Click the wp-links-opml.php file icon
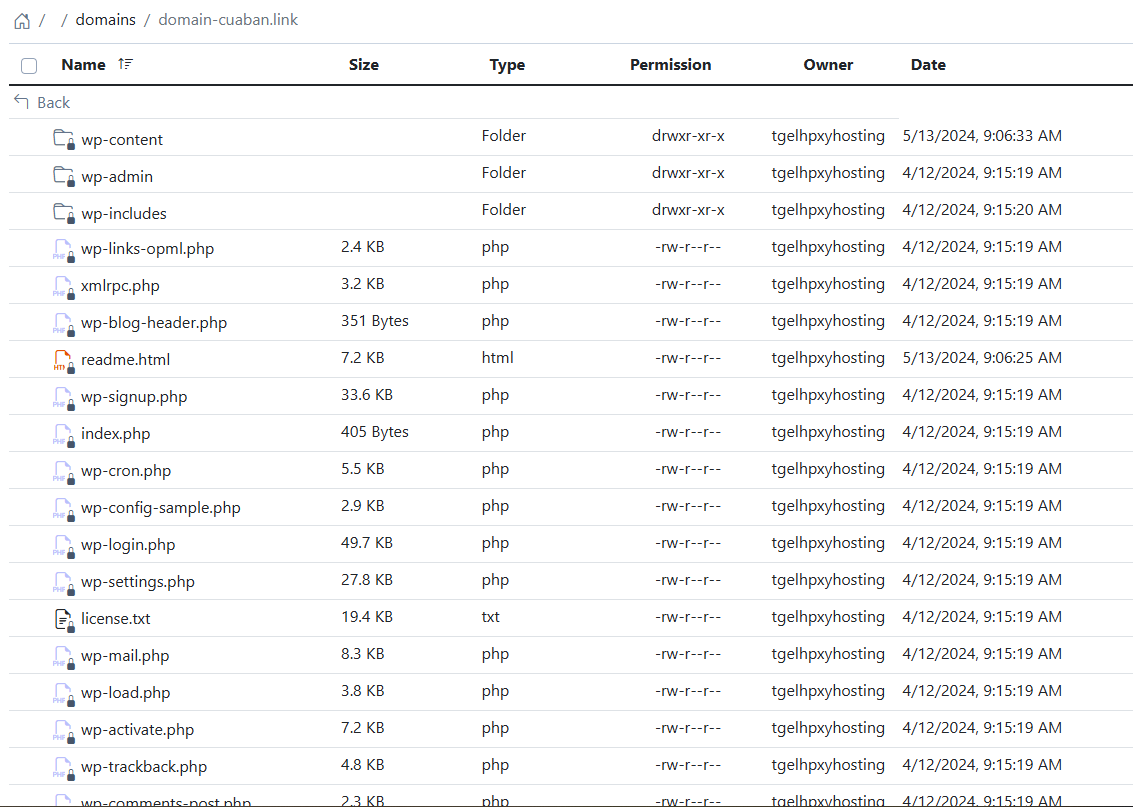Screen dimensions: 1133x807 click(64, 250)
